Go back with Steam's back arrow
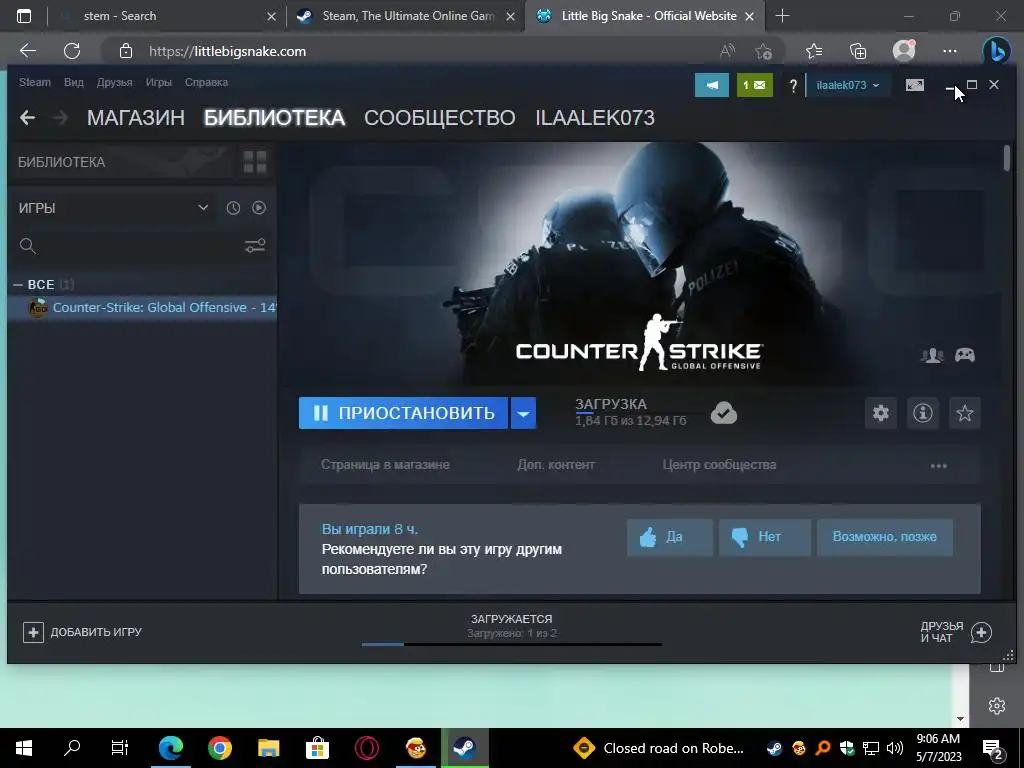1024x768 pixels. (x=27, y=118)
